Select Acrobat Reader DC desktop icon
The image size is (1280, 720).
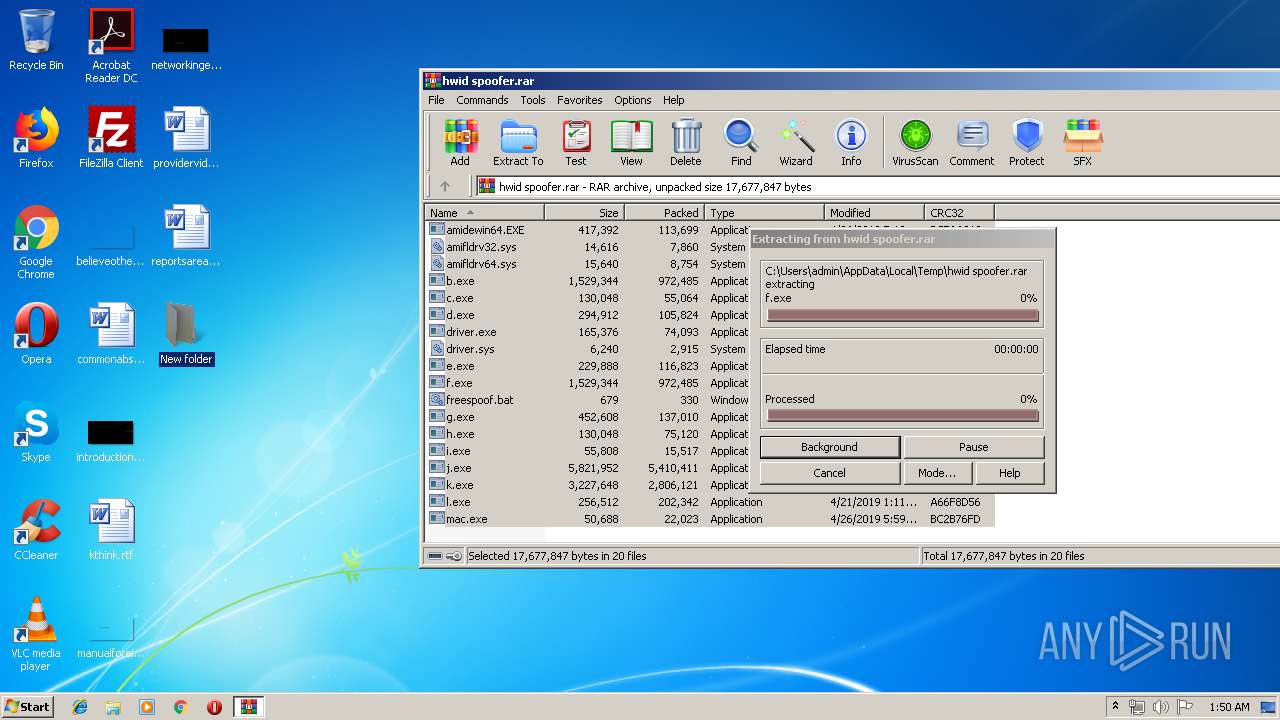[x=111, y=46]
